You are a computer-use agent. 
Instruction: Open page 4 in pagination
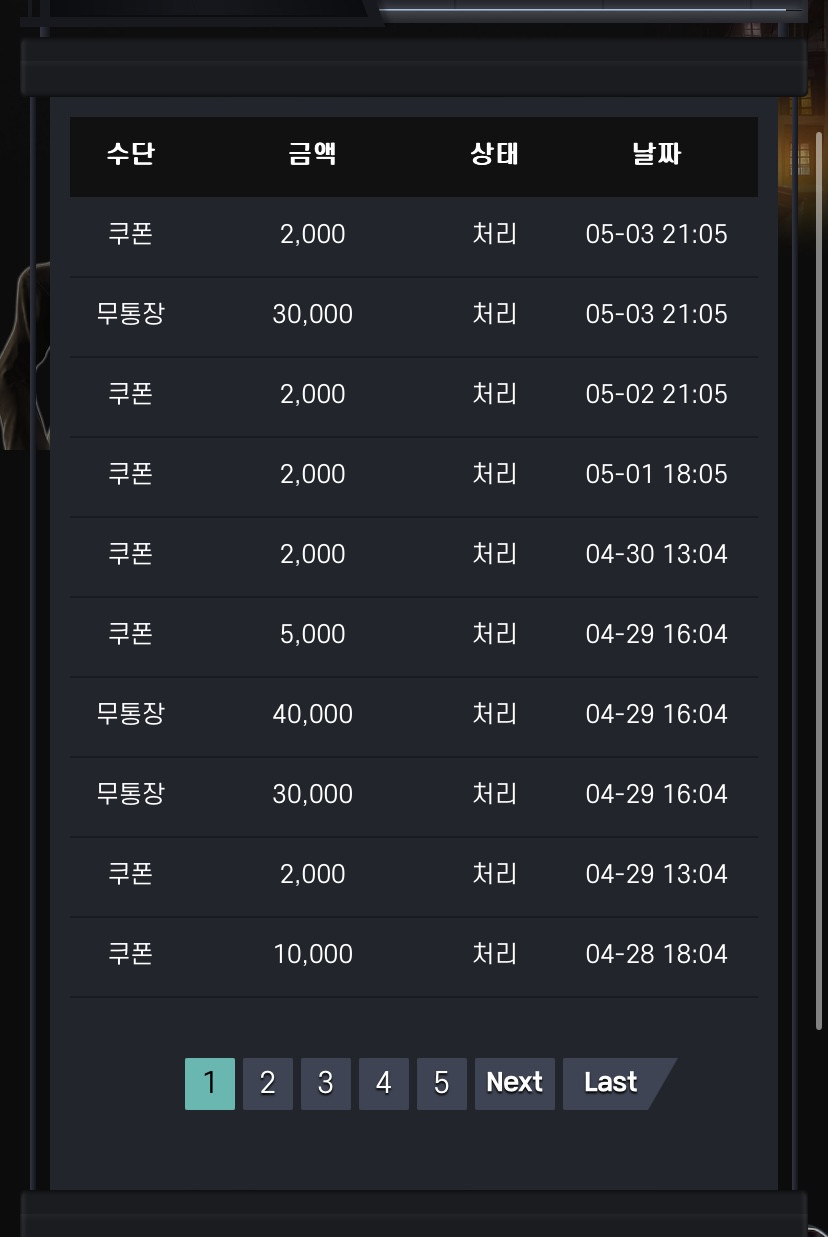384,1084
